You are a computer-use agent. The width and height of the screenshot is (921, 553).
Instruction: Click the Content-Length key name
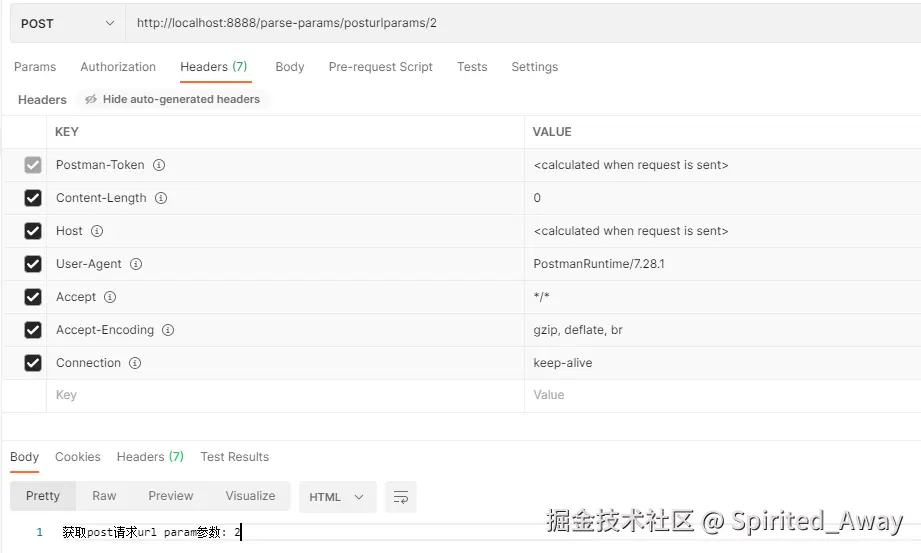tap(101, 198)
